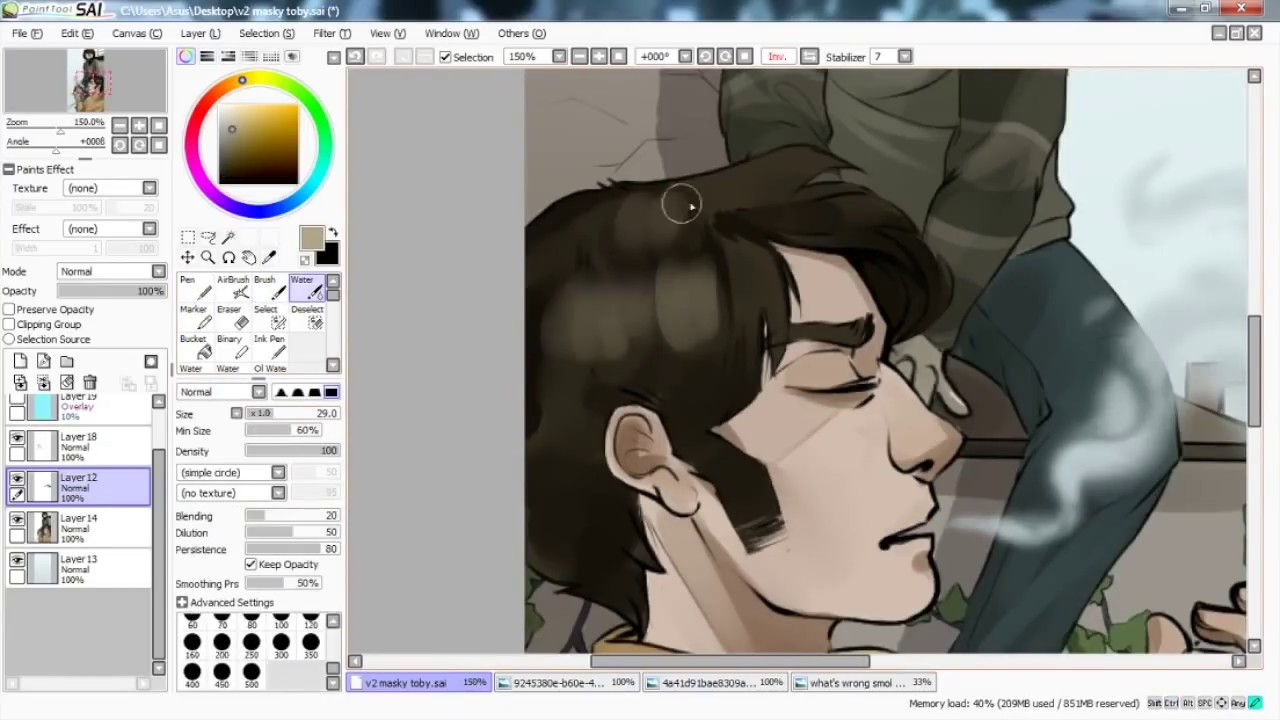Open the no texture brush dropdown
This screenshot has height=720, width=1280.
231,493
